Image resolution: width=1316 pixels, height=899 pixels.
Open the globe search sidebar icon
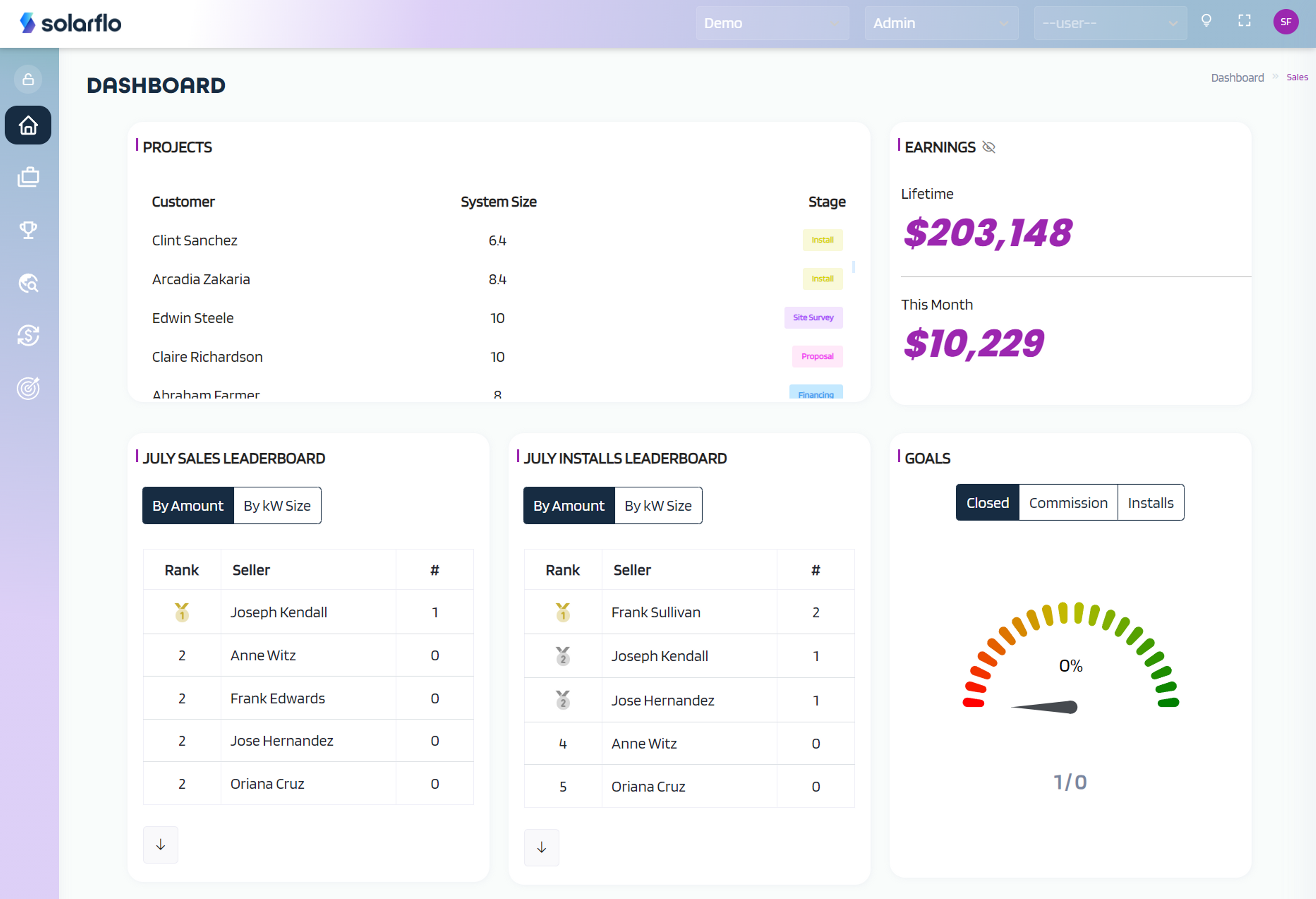tap(28, 283)
